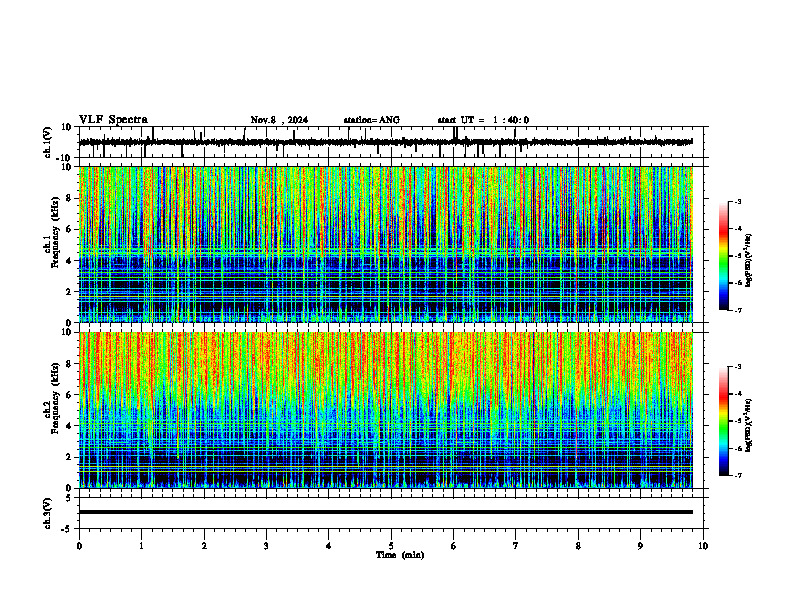Click the "ch.1(V)" axis label
The height and width of the screenshot is (612, 792).
point(48,142)
